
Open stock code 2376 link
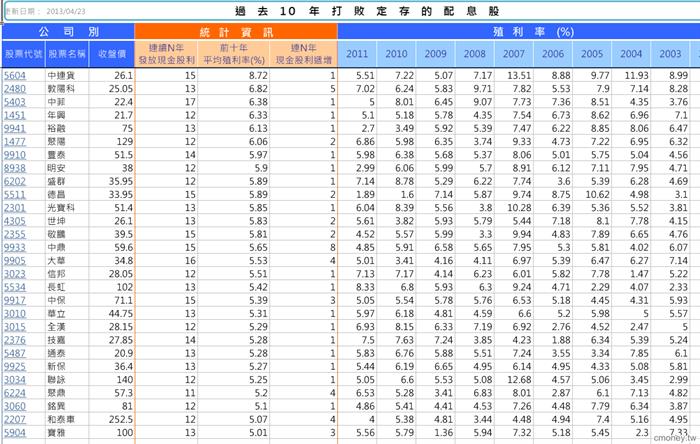pyautogui.click(x=15, y=340)
